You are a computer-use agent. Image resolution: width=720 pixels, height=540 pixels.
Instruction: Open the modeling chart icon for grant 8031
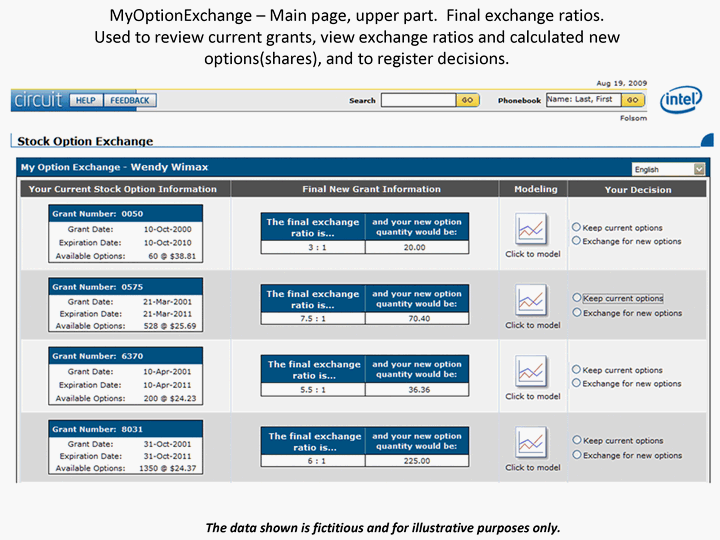click(532, 442)
